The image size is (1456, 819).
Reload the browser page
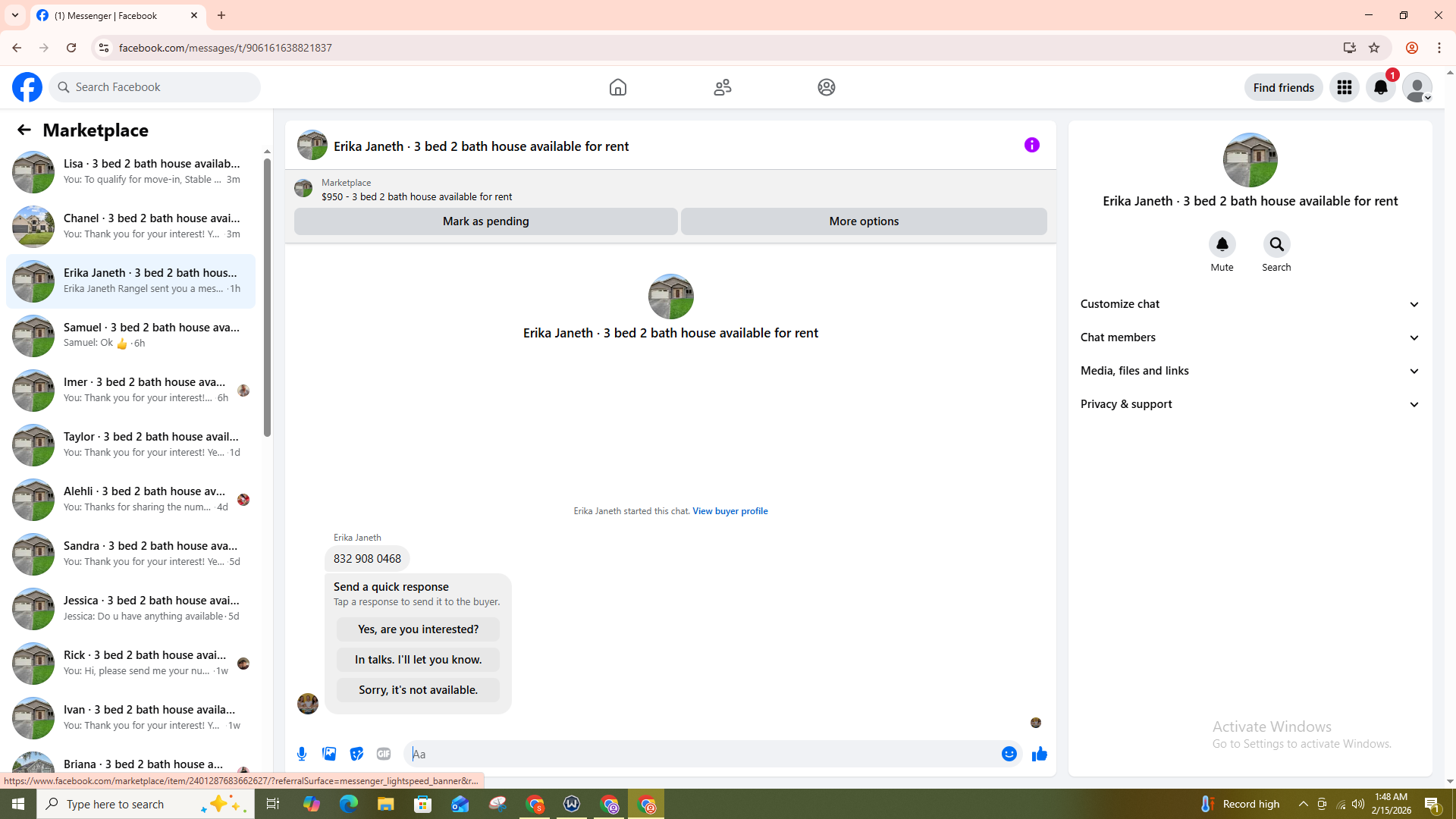click(x=71, y=48)
